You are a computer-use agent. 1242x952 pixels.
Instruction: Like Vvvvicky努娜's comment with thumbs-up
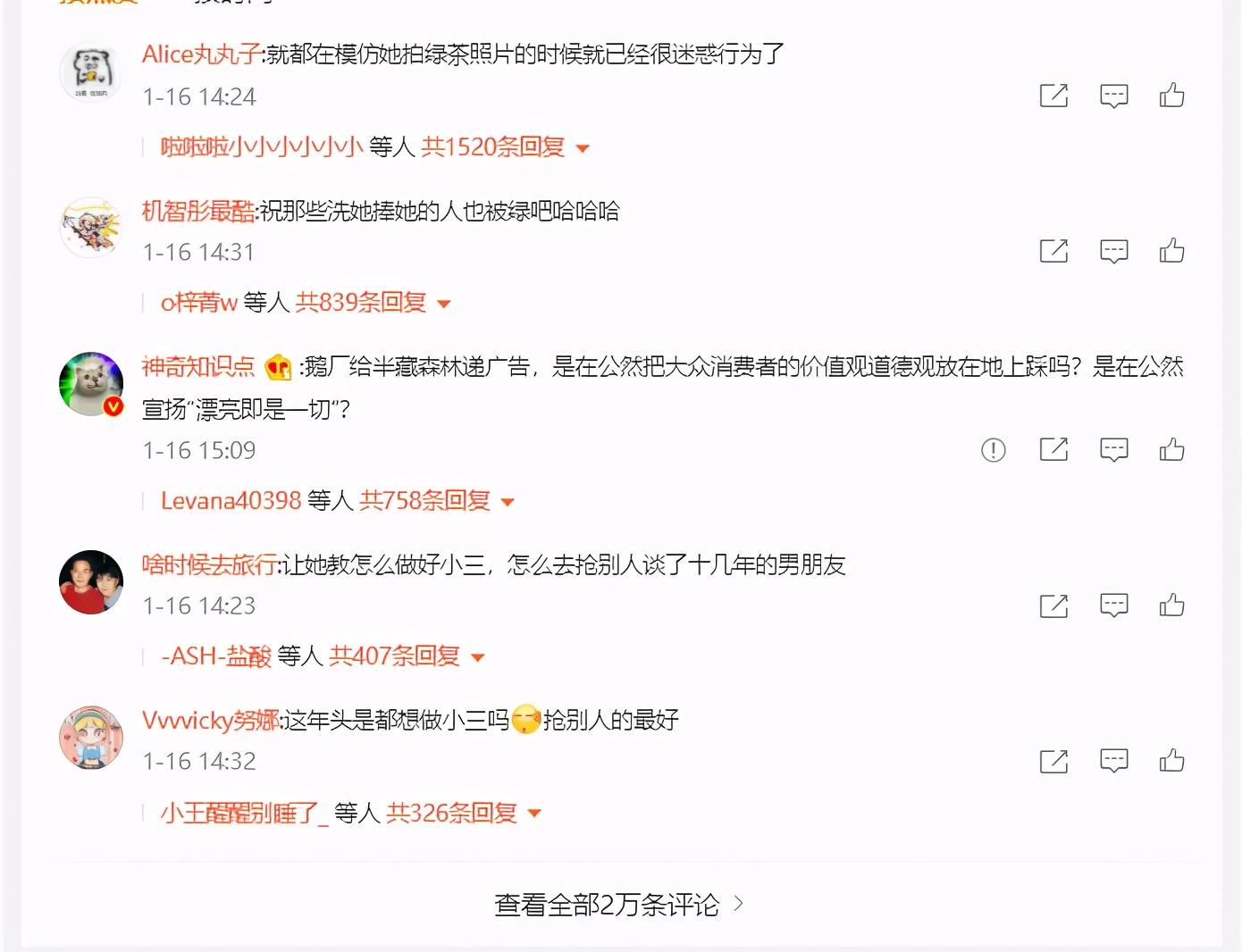(1171, 760)
